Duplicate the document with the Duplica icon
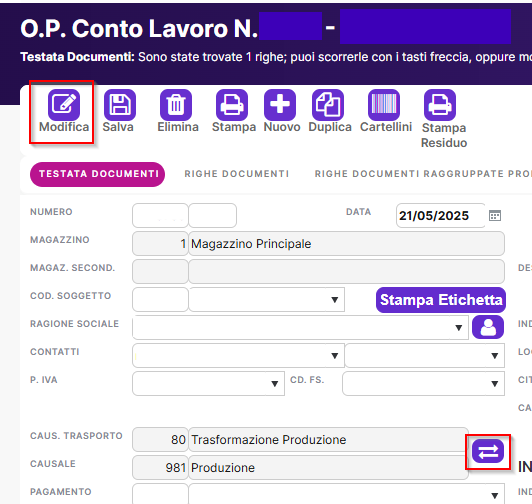 coord(328,105)
